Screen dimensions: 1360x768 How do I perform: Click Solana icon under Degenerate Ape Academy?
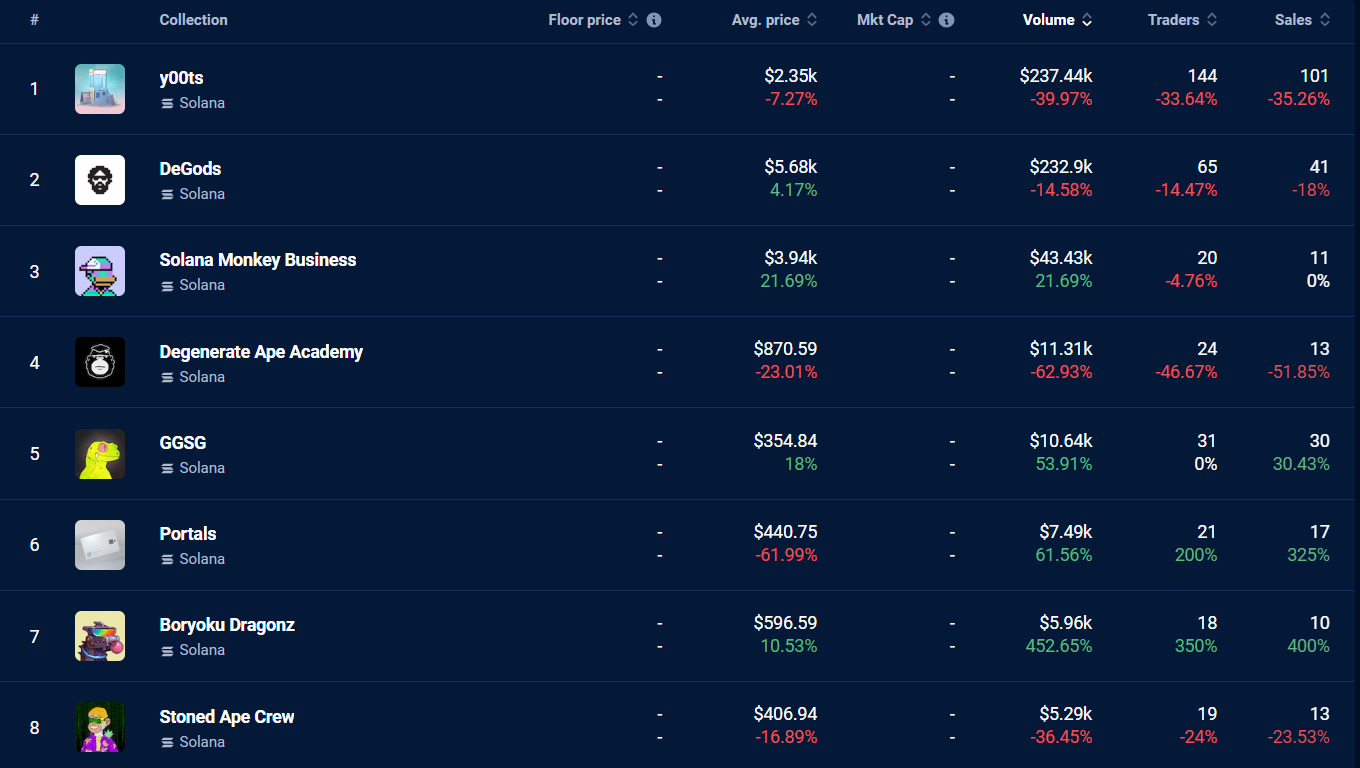[x=167, y=377]
